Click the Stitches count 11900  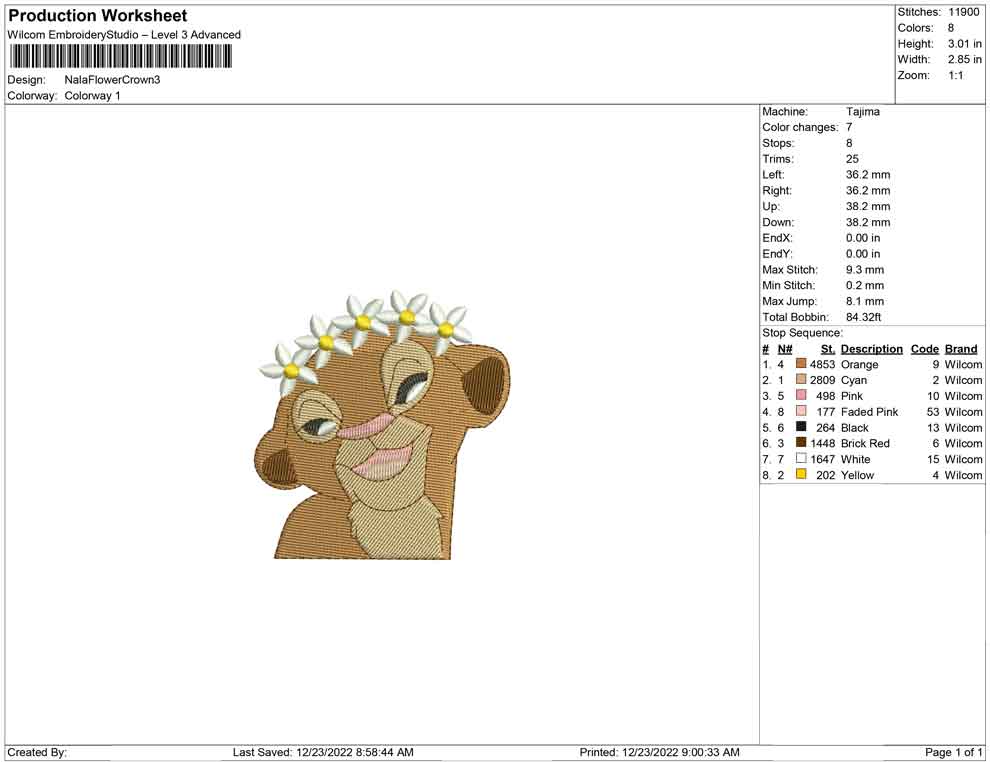[965, 12]
